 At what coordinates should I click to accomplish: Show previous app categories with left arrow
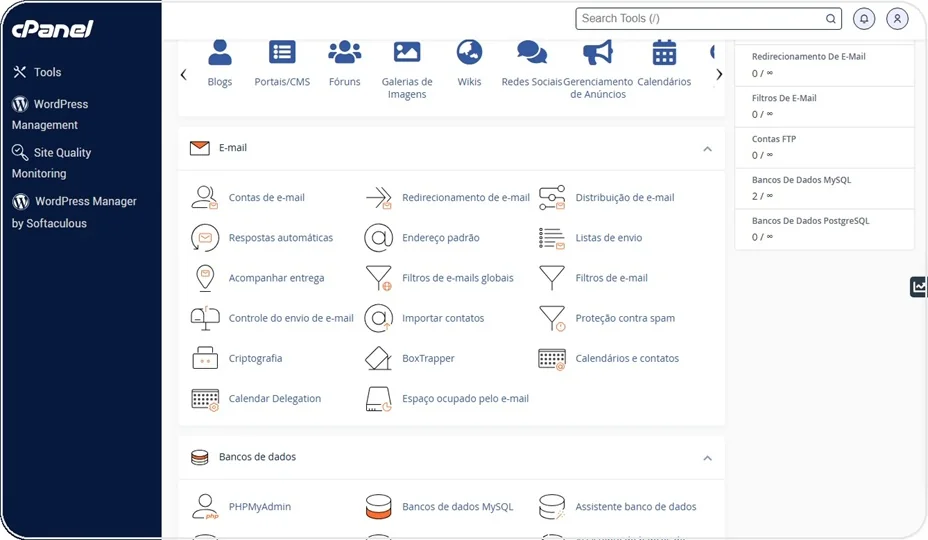pyautogui.click(x=183, y=75)
